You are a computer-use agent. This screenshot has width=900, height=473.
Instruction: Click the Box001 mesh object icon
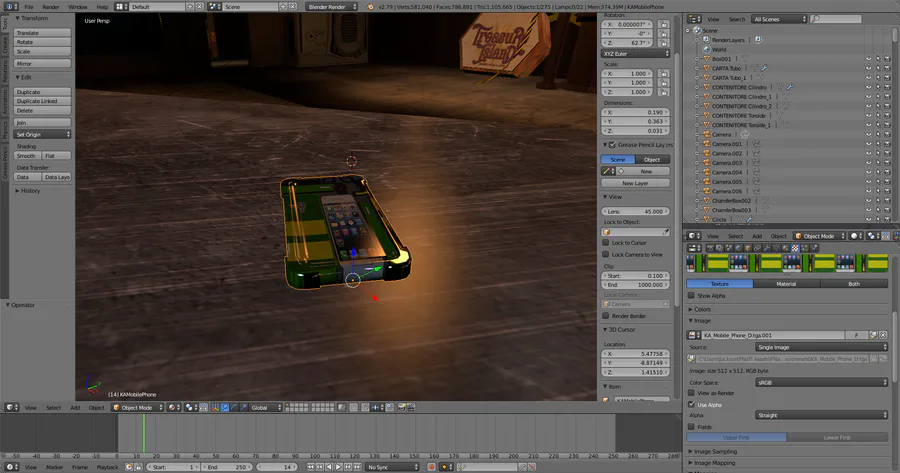click(707, 59)
